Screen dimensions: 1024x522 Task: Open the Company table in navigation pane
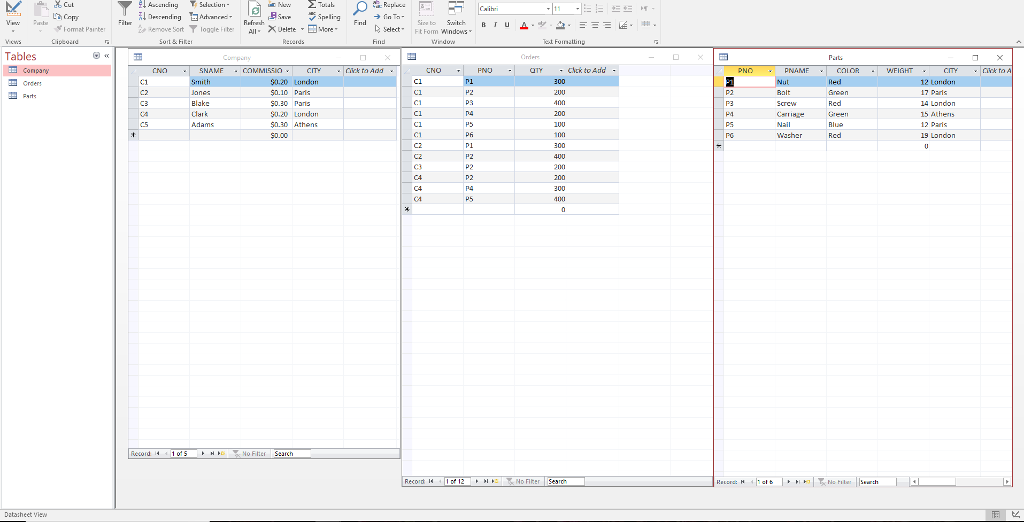tap(57, 71)
